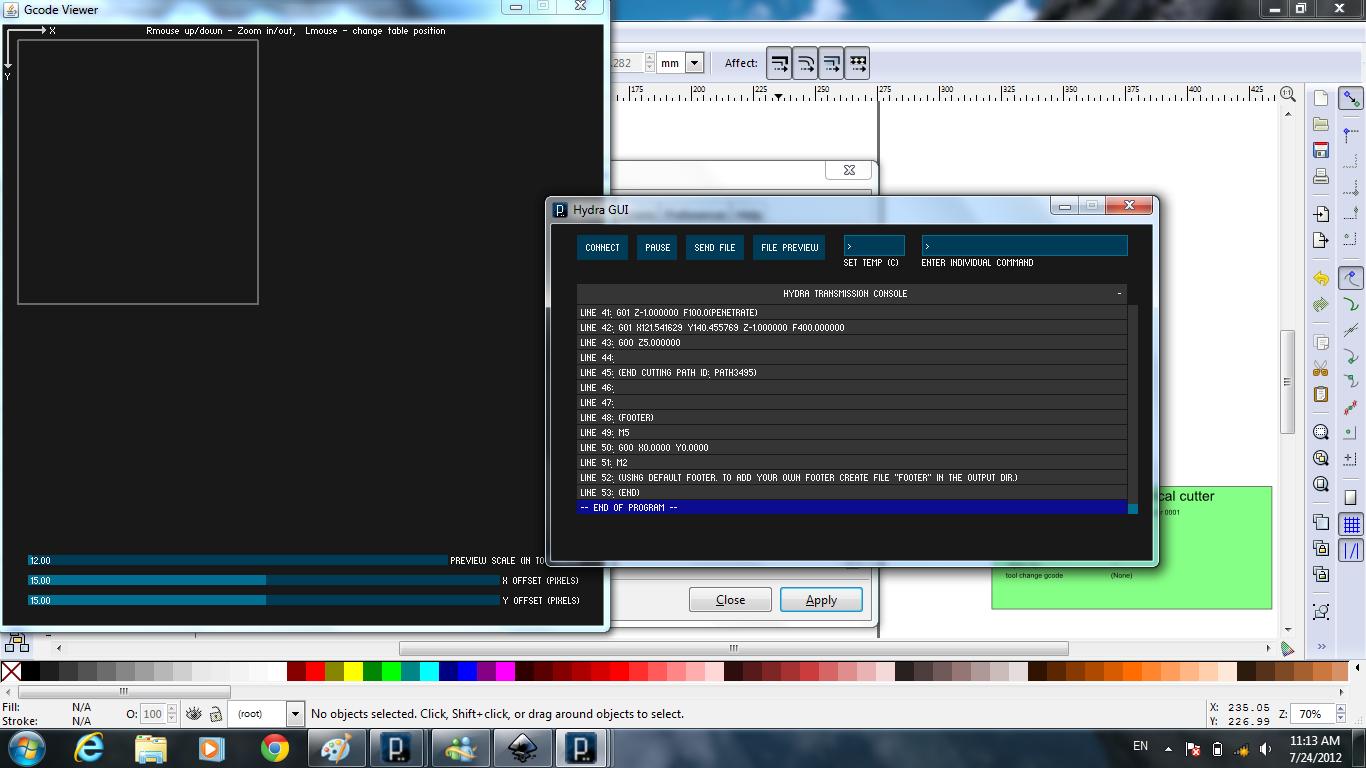Open the mm units dropdown
Image resolution: width=1366 pixels, height=768 pixels.
pos(694,63)
